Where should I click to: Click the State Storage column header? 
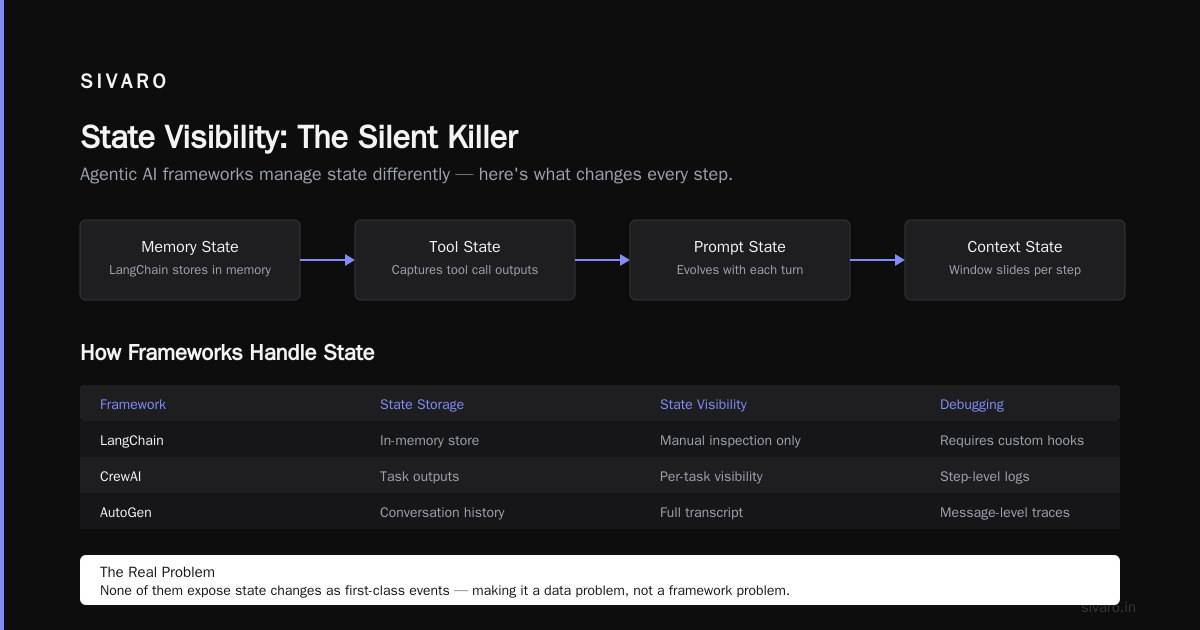[422, 404]
